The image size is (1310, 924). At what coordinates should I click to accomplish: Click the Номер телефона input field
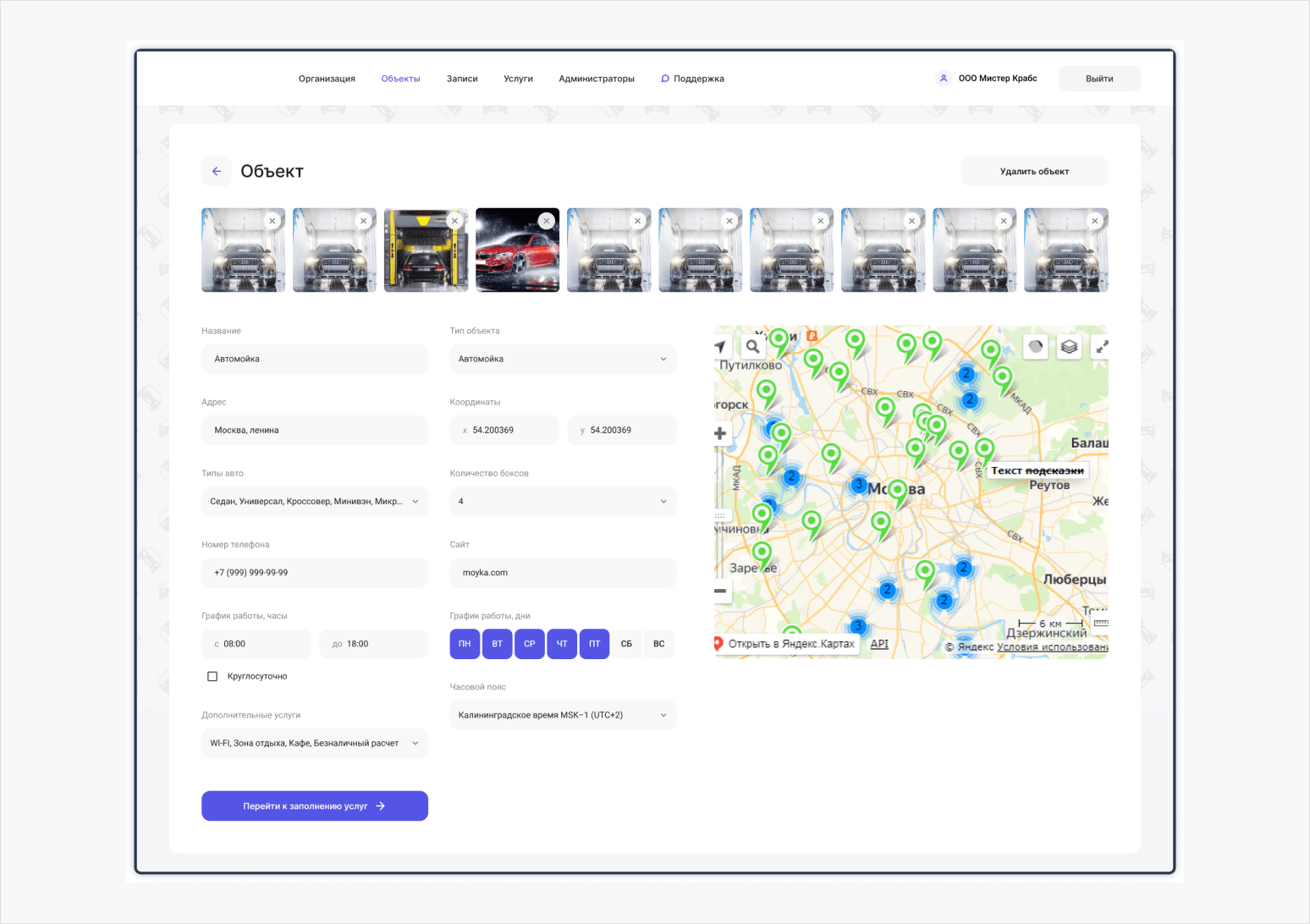pos(315,573)
